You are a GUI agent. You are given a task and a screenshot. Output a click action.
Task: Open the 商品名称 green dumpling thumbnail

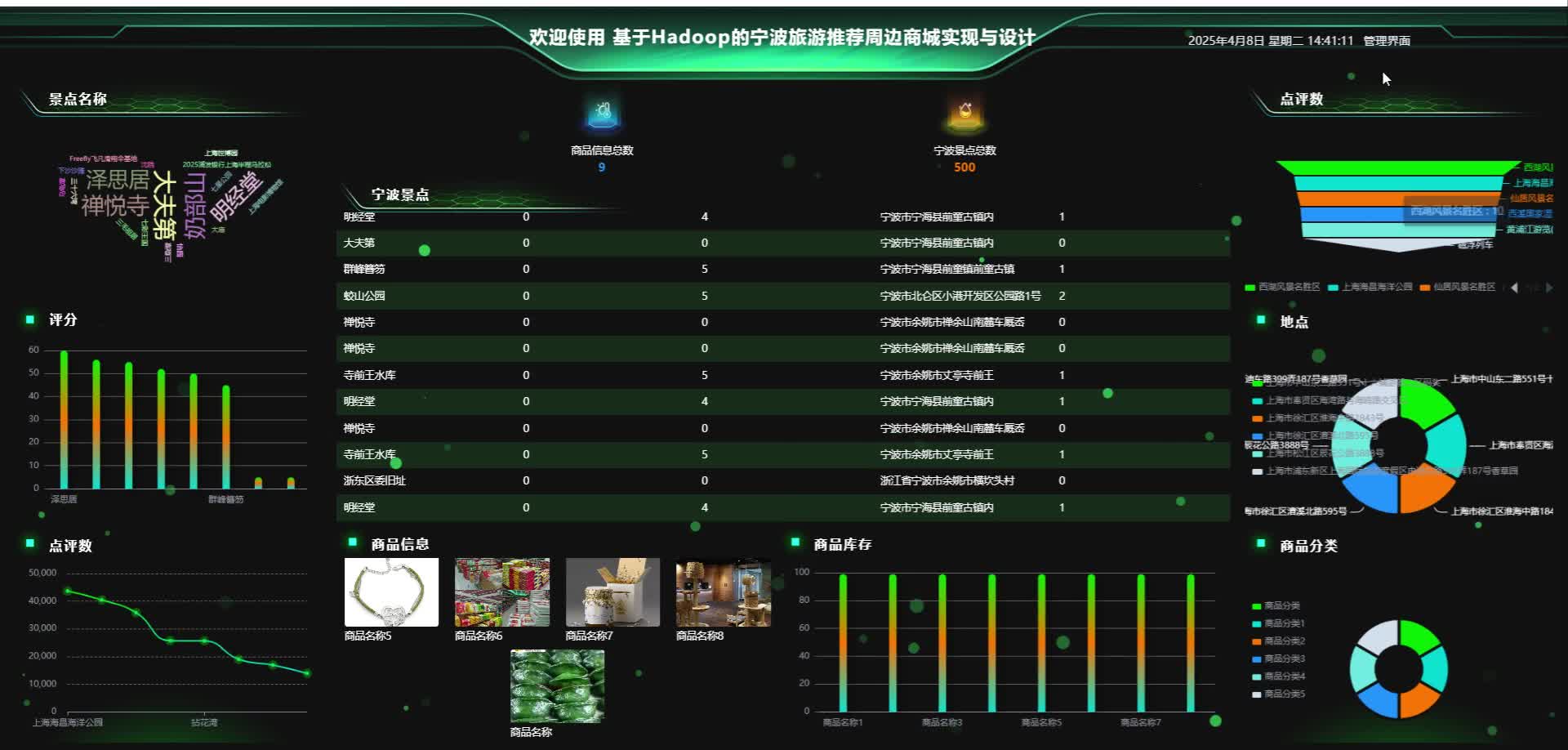click(555, 686)
